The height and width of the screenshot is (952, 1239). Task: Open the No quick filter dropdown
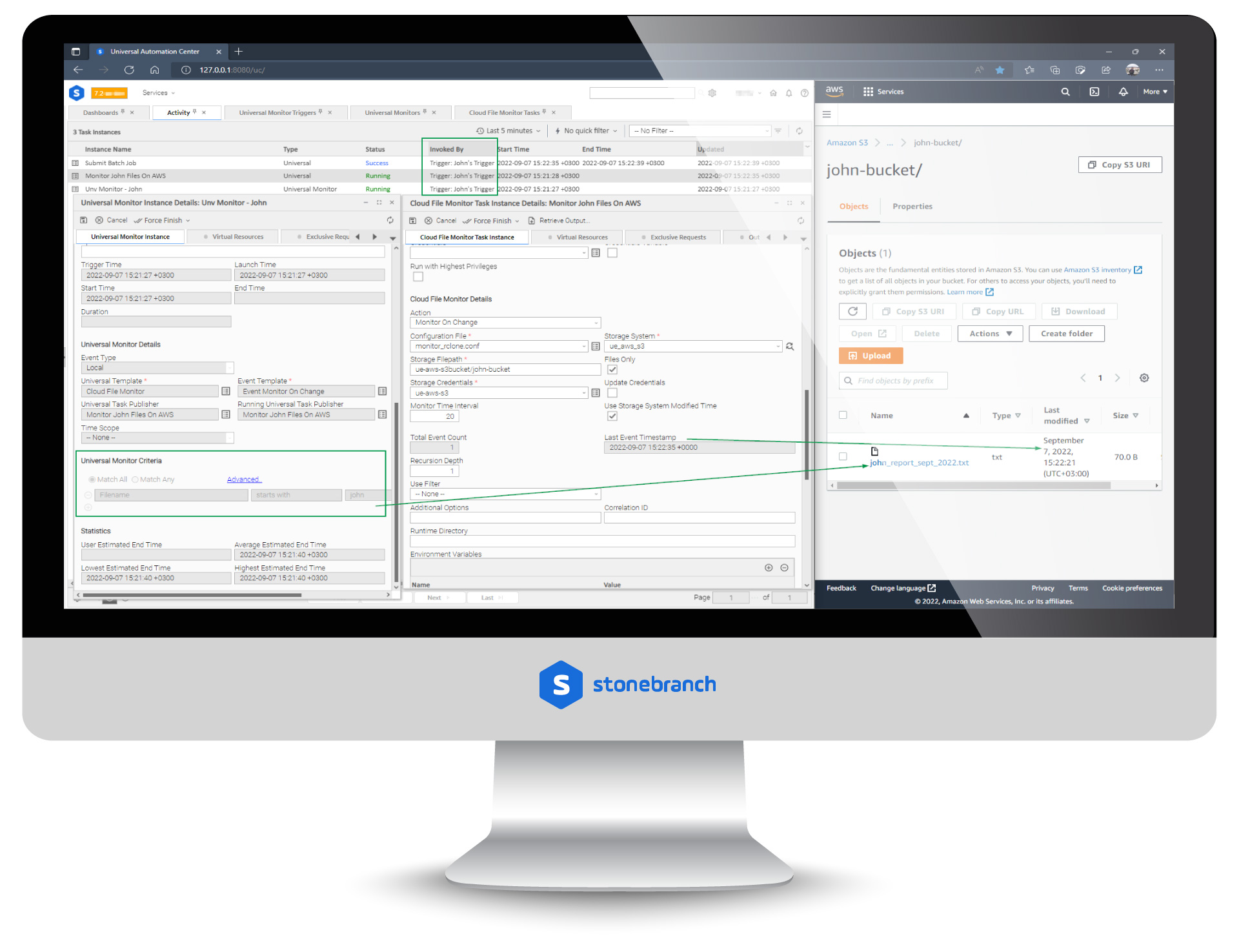point(586,131)
